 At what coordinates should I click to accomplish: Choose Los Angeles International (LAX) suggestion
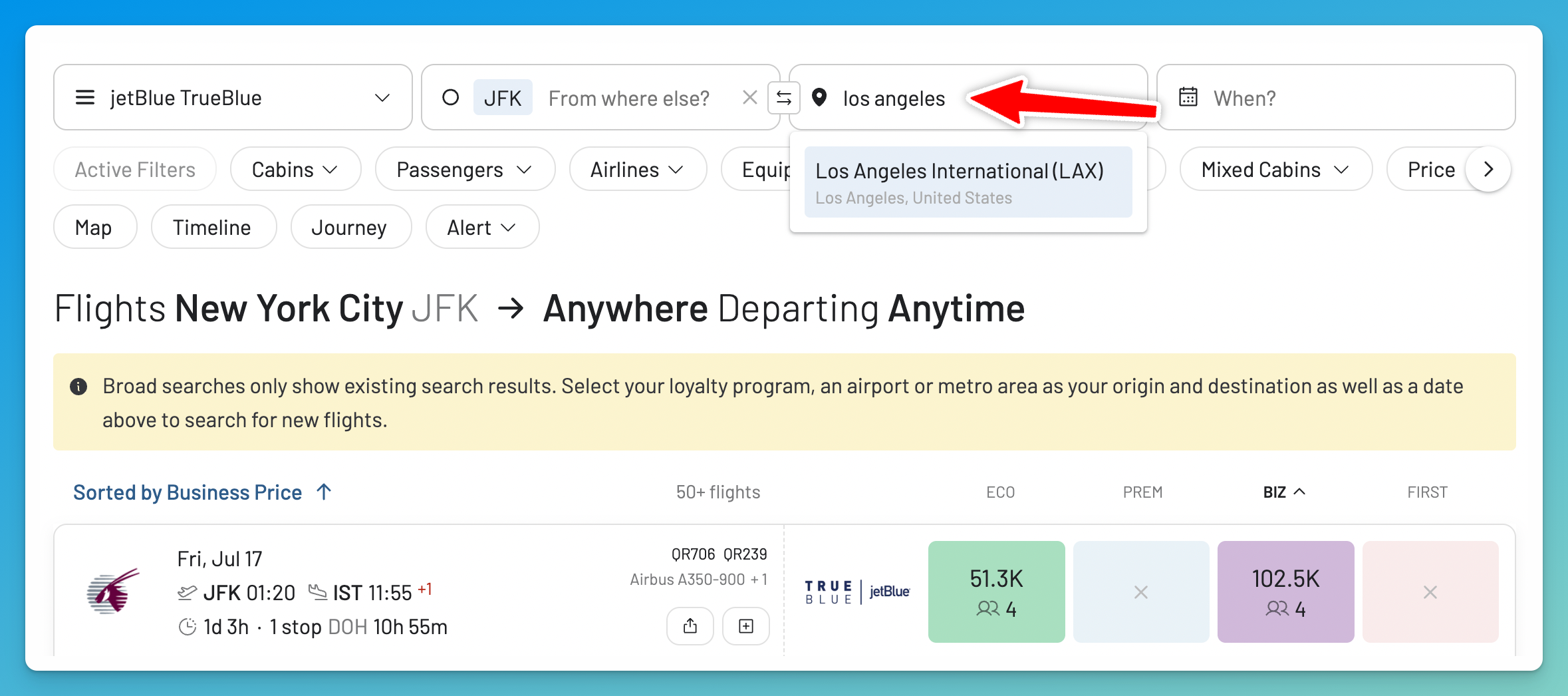click(x=968, y=182)
